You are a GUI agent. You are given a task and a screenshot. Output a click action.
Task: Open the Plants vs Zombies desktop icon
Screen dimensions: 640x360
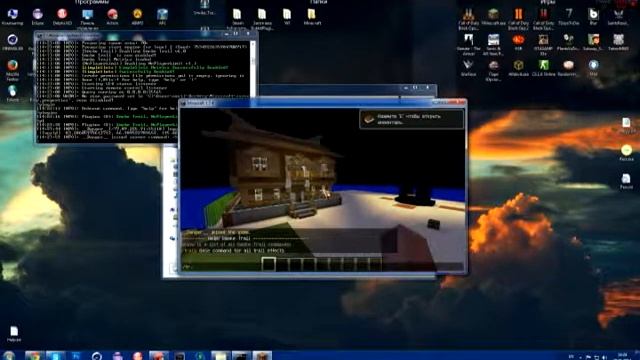[569, 42]
